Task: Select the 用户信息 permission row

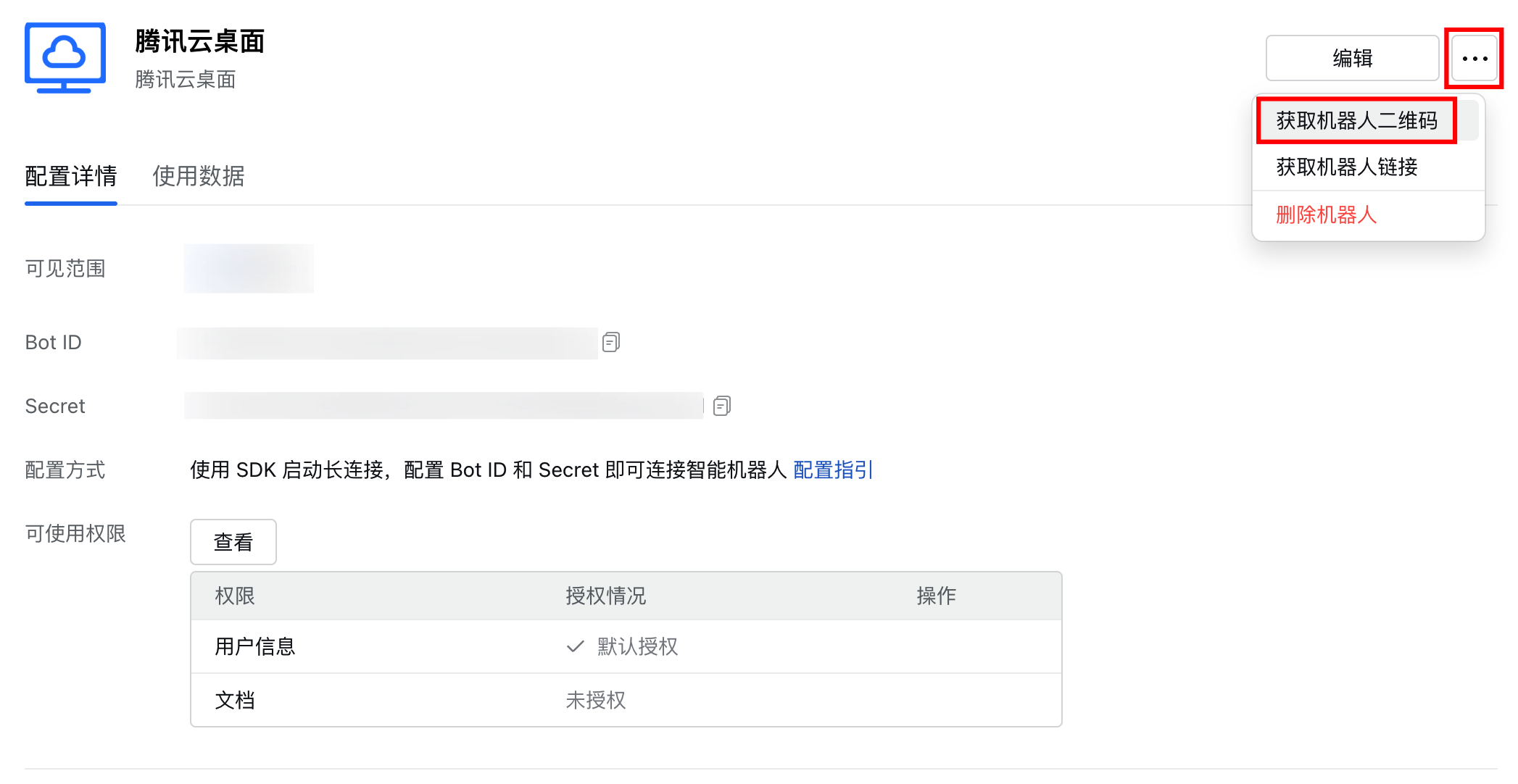Action: click(255, 646)
